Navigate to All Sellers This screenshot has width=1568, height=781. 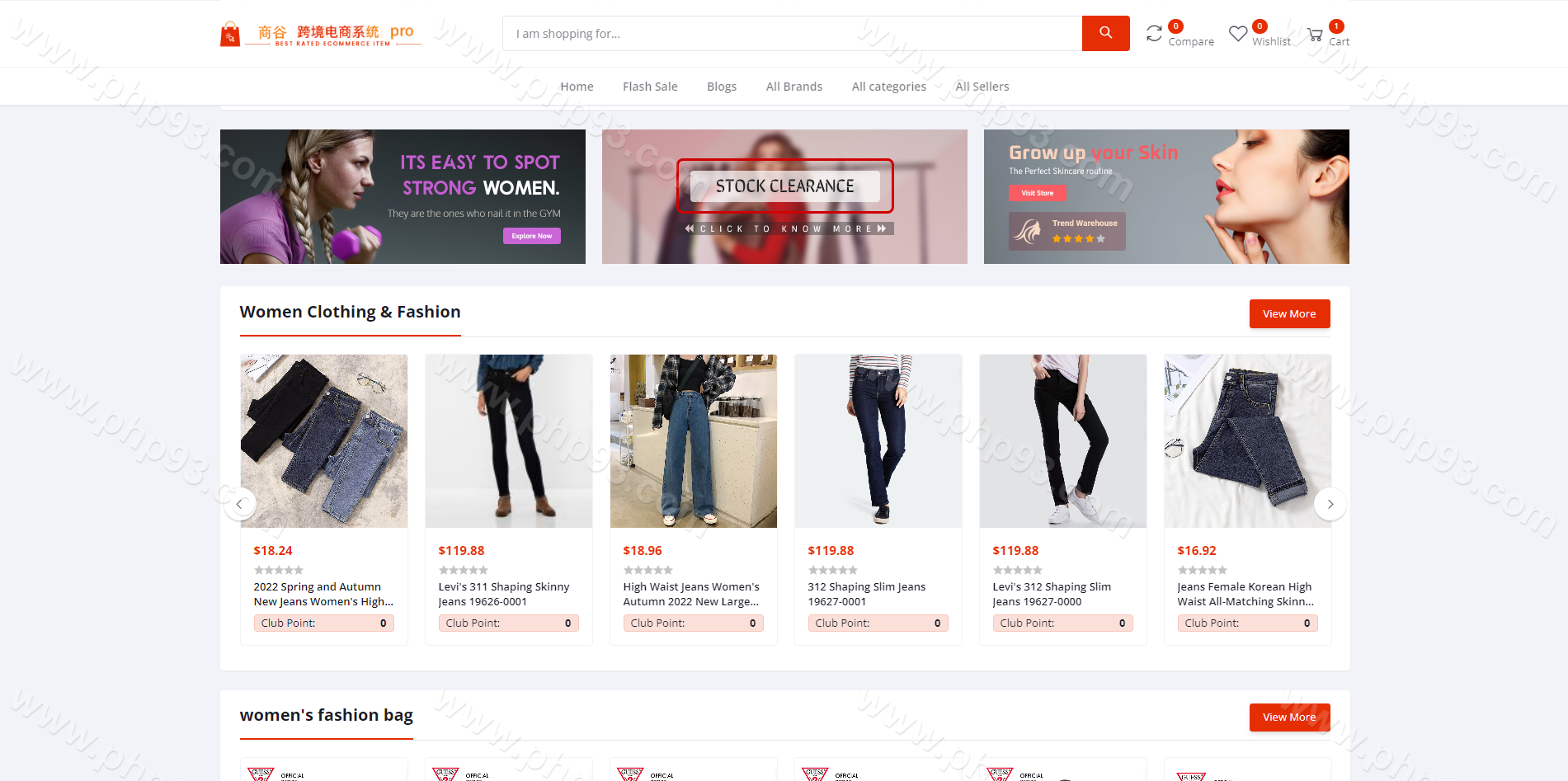point(982,87)
